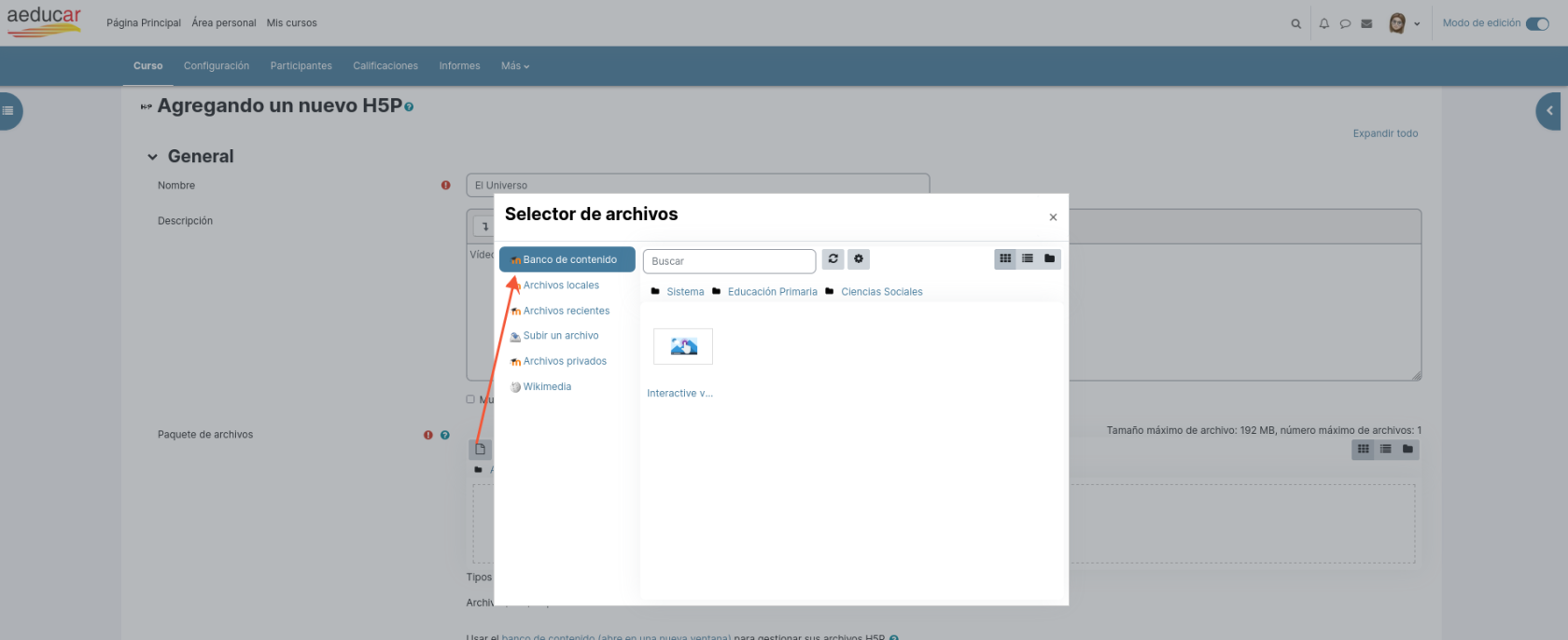Toggle the Modo de edición switch
Screen dimensions: 1568x640
1537,23
